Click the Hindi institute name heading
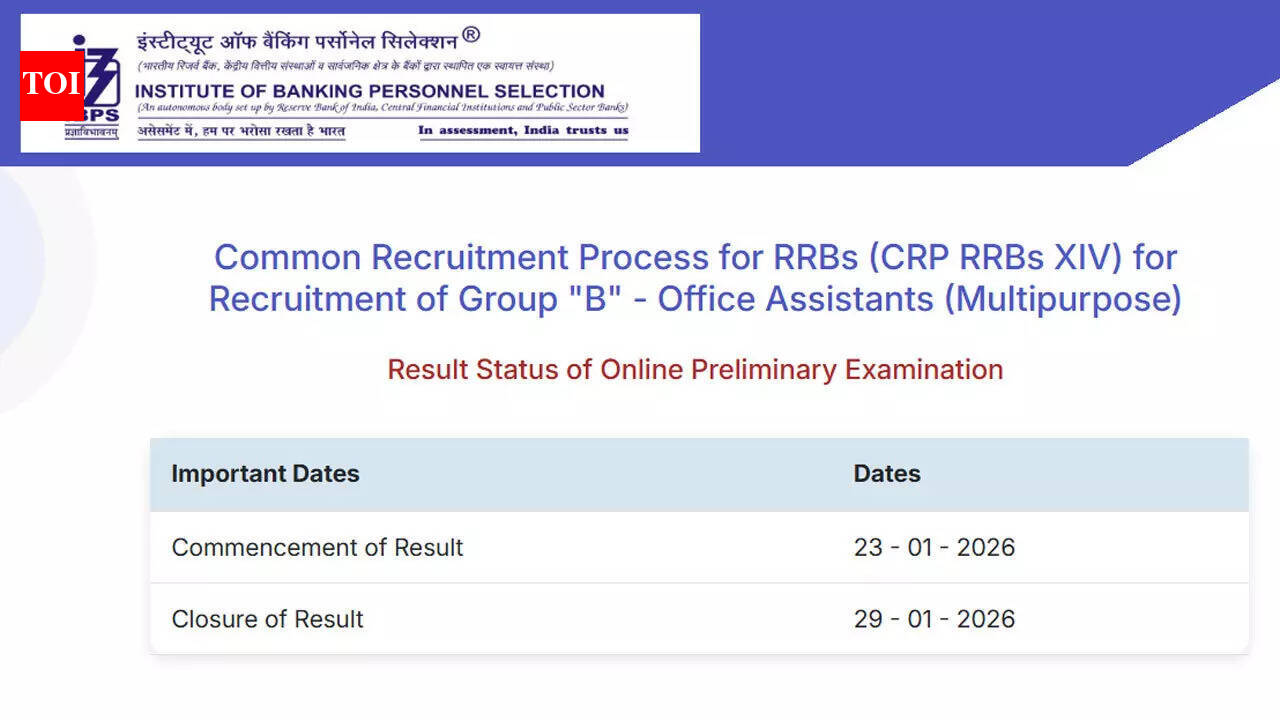 297,42
